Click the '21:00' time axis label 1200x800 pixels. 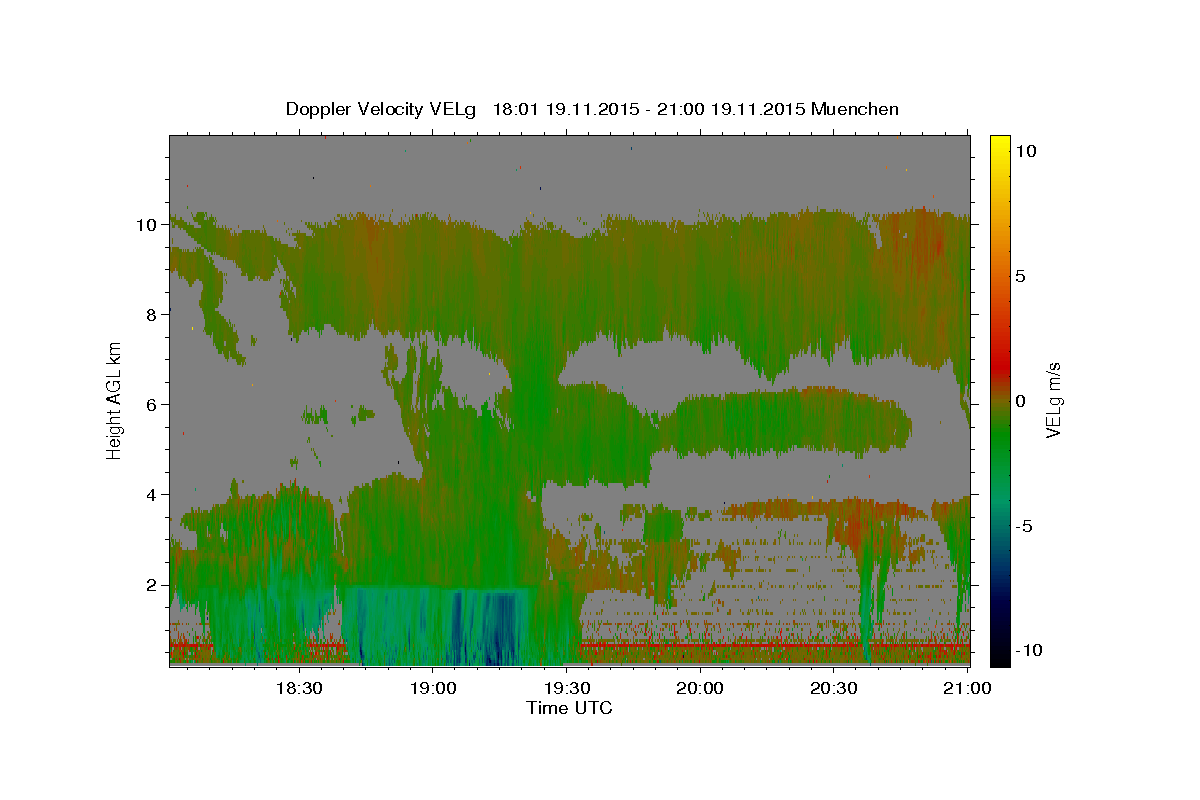[968, 688]
